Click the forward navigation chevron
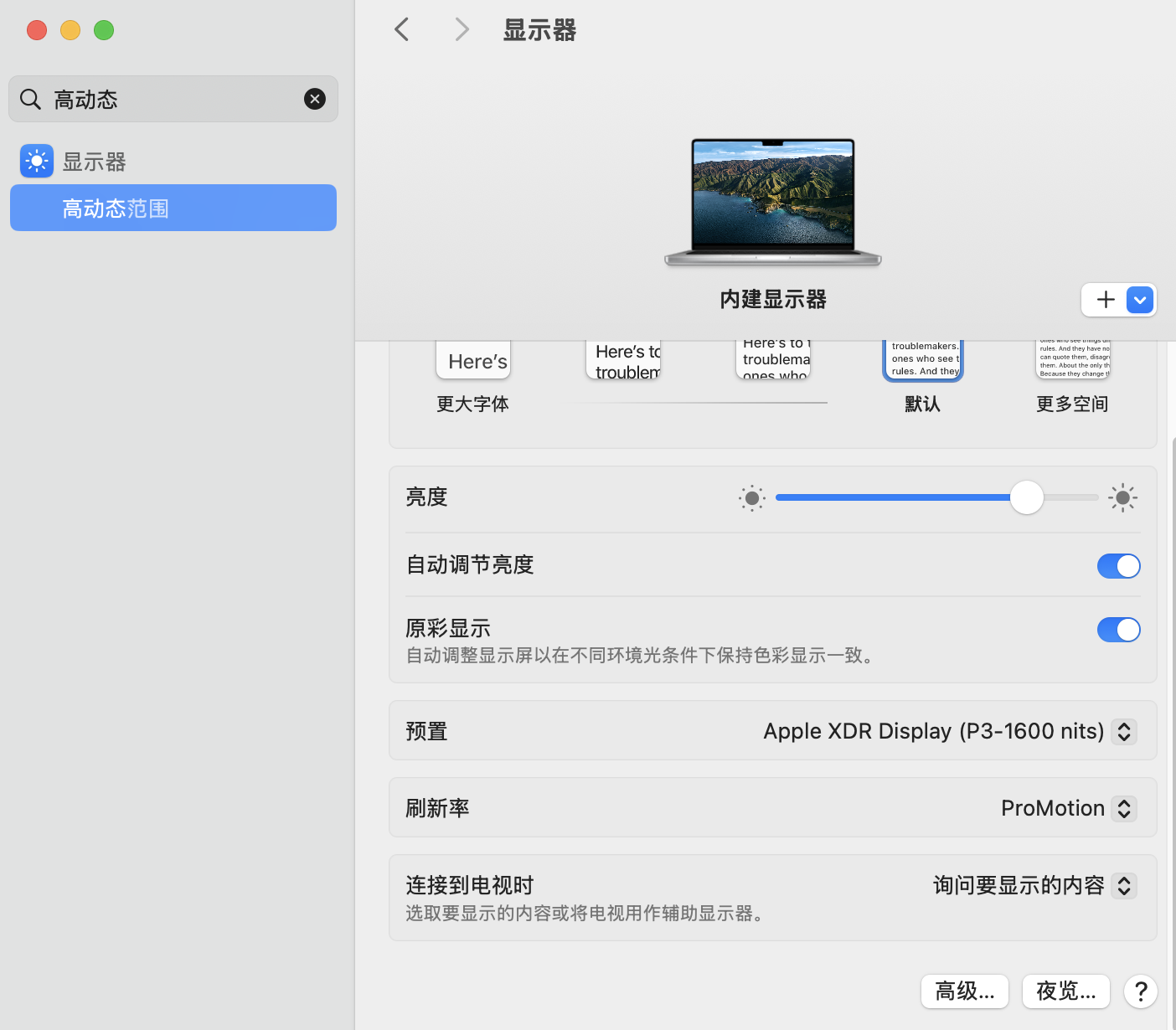Image resolution: width=1176 pixels, height=1030 pixels. point(462,30)
